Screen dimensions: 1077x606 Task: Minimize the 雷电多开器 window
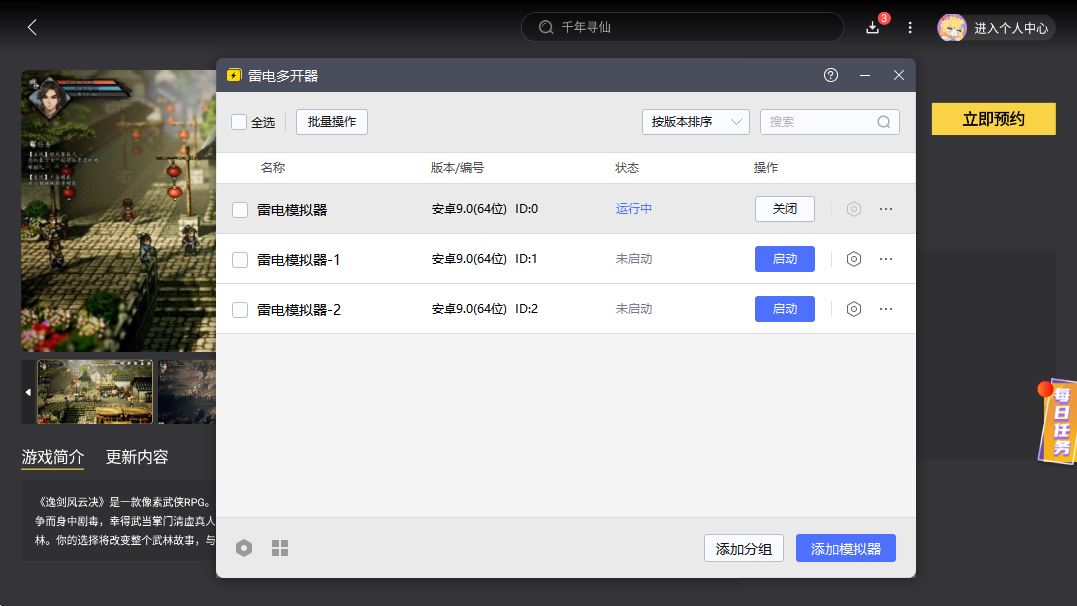[865, 76]
